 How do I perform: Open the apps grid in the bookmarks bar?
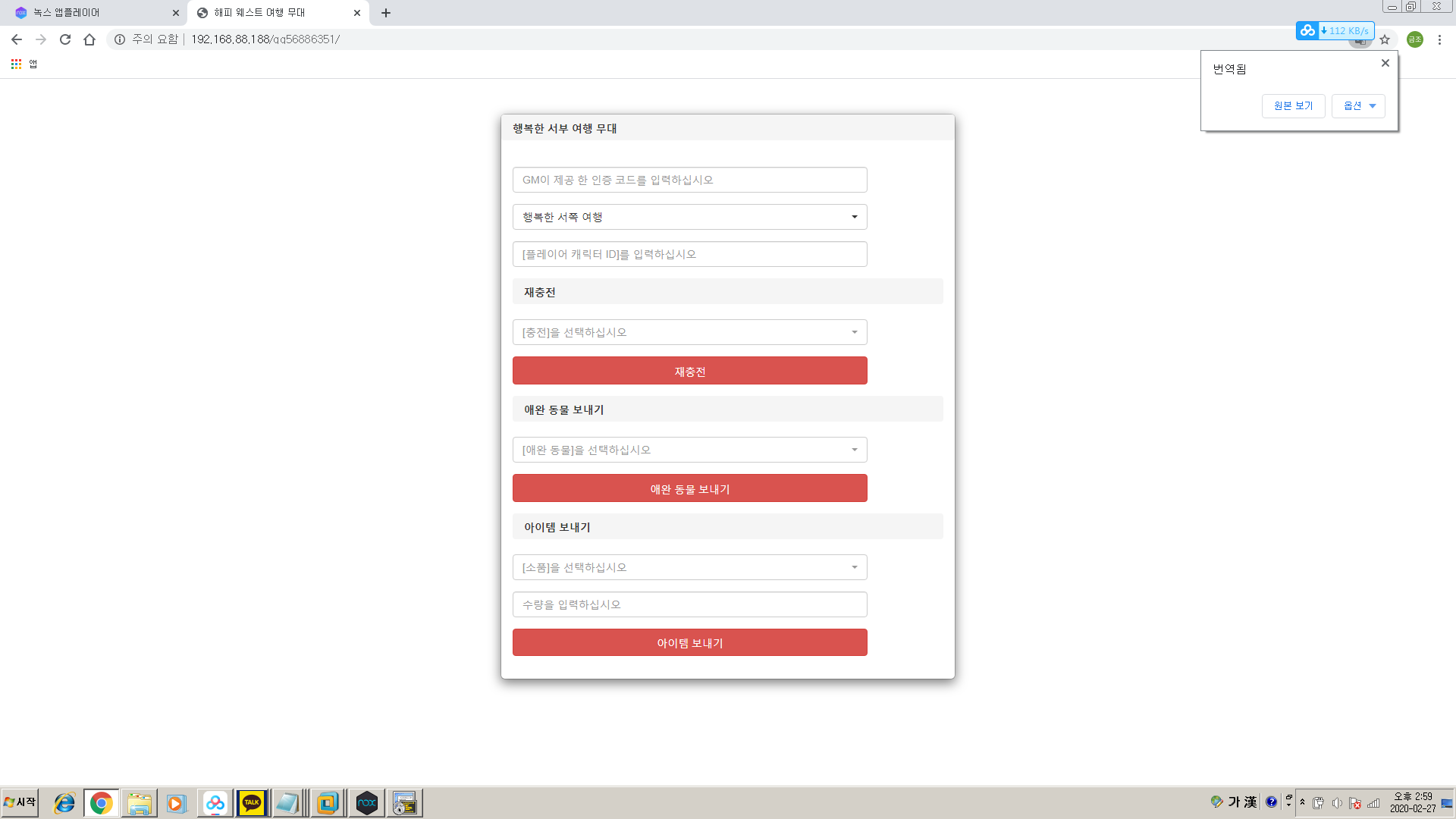tap(16, 64)
